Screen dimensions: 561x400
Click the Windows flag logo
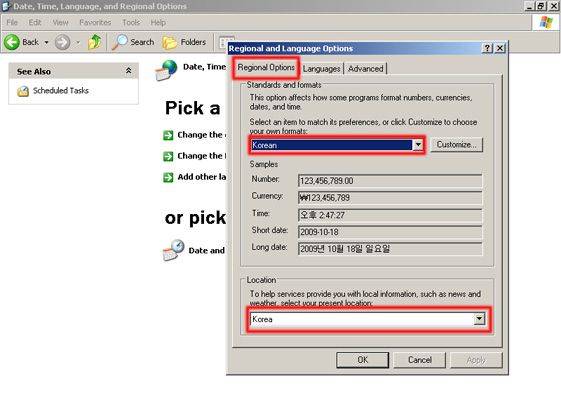click(x=546, y=22)
